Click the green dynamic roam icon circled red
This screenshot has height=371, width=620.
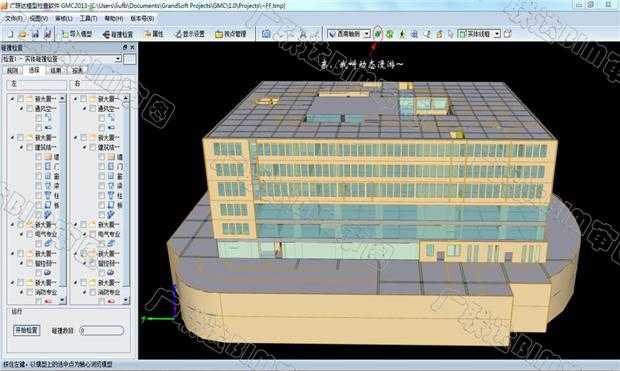coord(378,34)
